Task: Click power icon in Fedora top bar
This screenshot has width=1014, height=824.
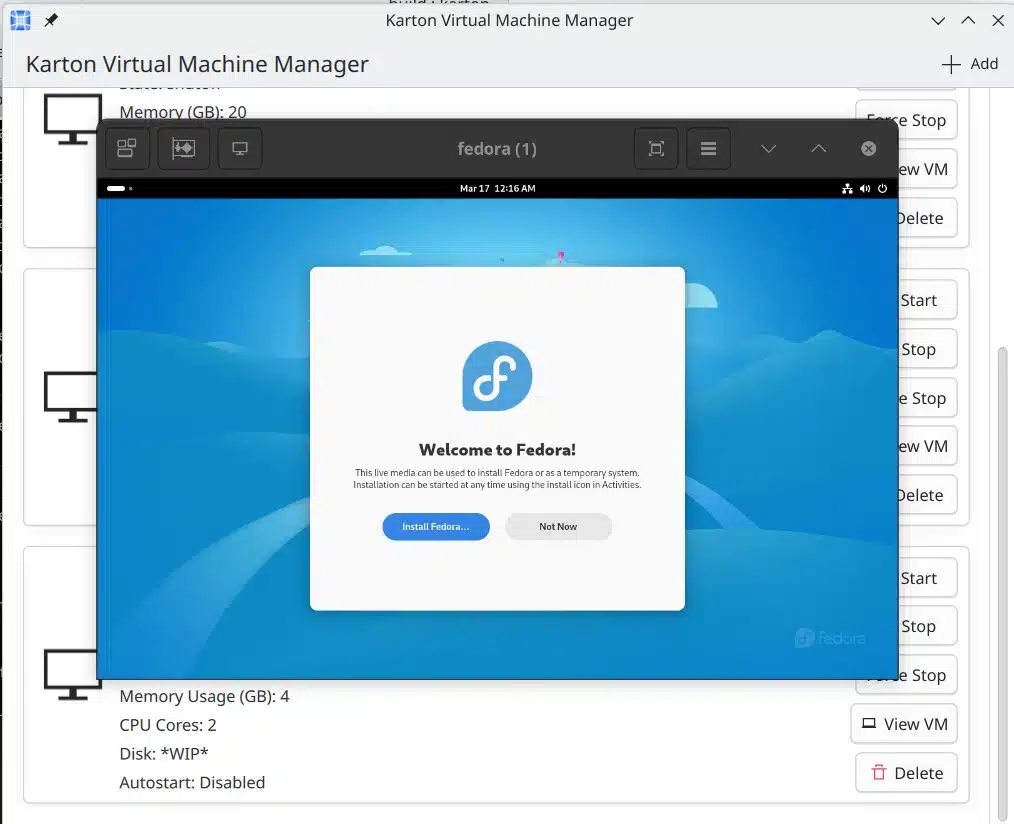Action: coord(882,188)
